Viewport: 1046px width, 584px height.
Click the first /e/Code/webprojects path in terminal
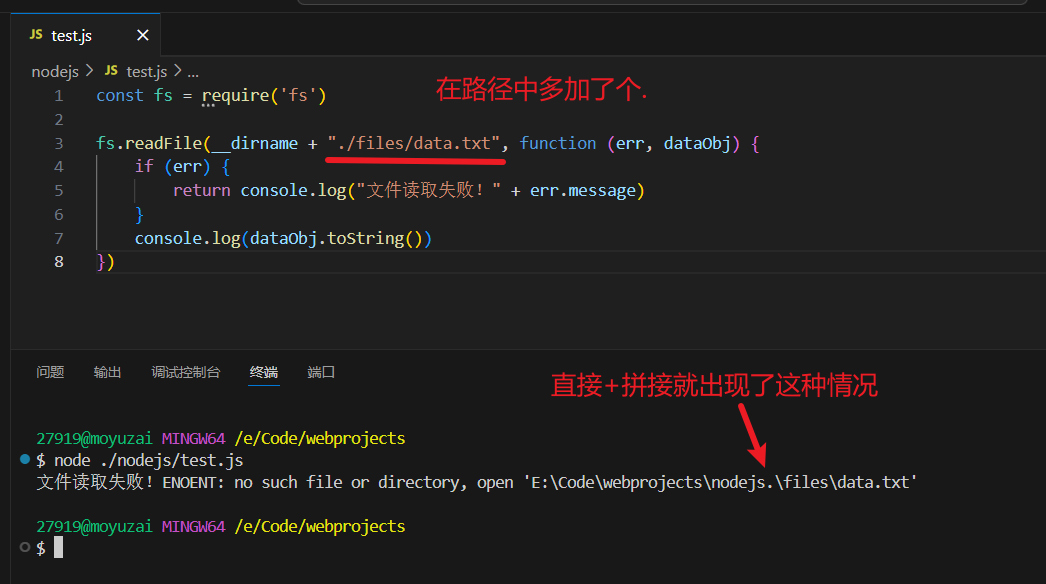coord(320,439)
